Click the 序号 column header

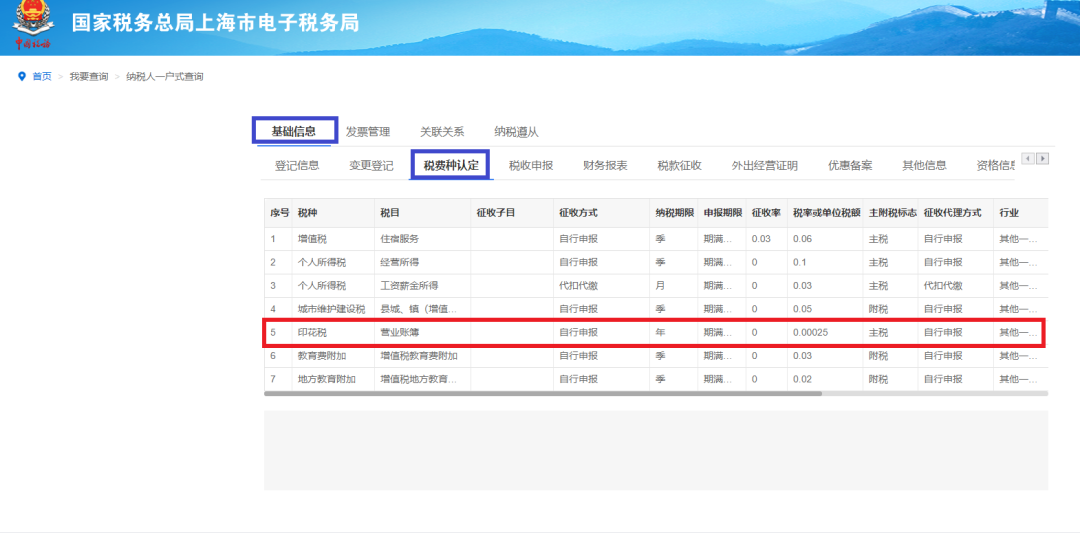tap(279, 213)
